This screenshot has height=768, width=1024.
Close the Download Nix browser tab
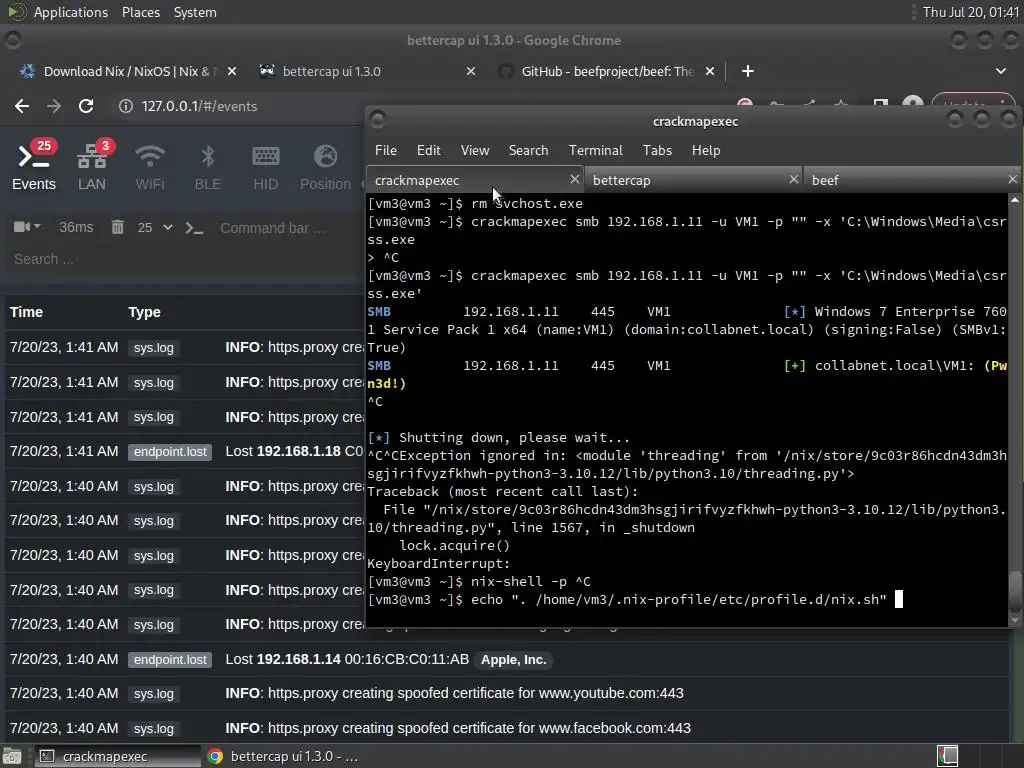(232, 71)
